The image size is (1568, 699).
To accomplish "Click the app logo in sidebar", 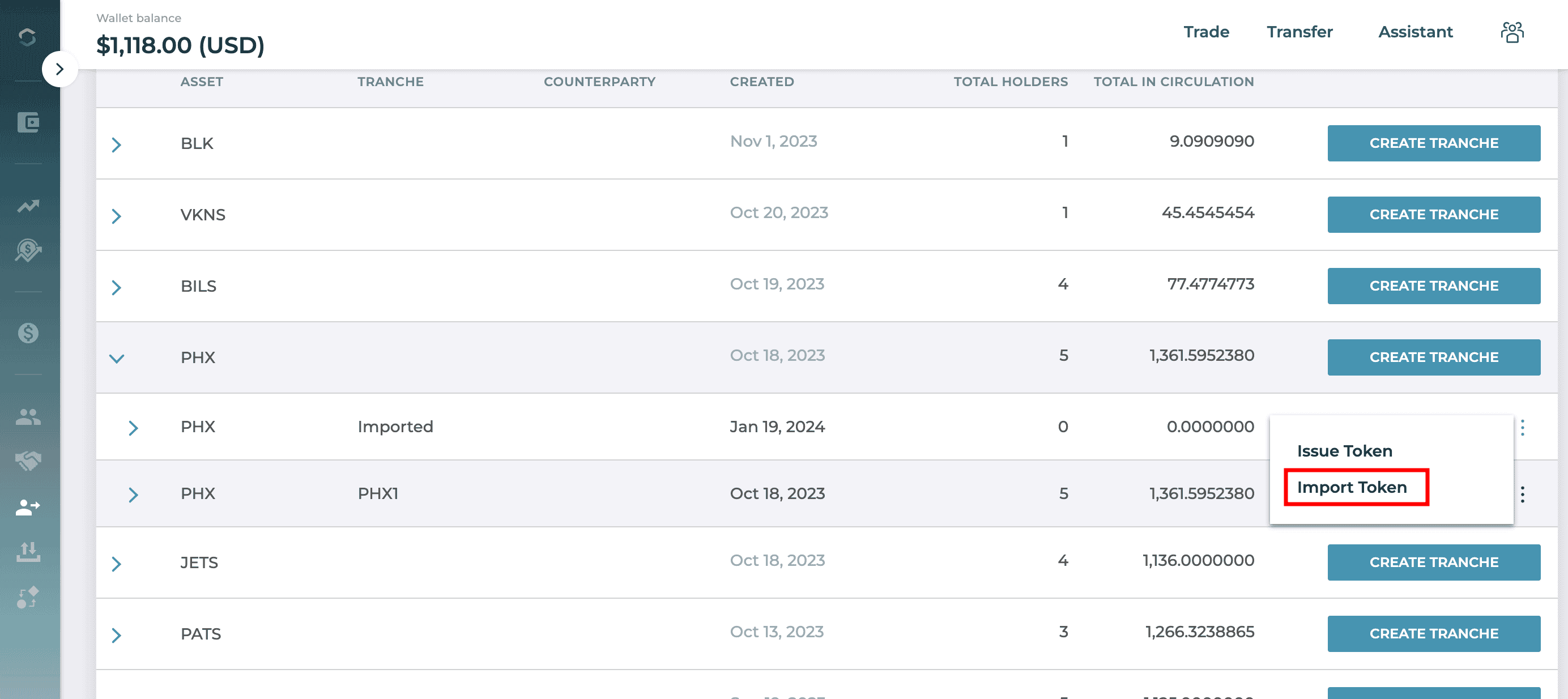I will pyautogui.click(x=27, y=37).
